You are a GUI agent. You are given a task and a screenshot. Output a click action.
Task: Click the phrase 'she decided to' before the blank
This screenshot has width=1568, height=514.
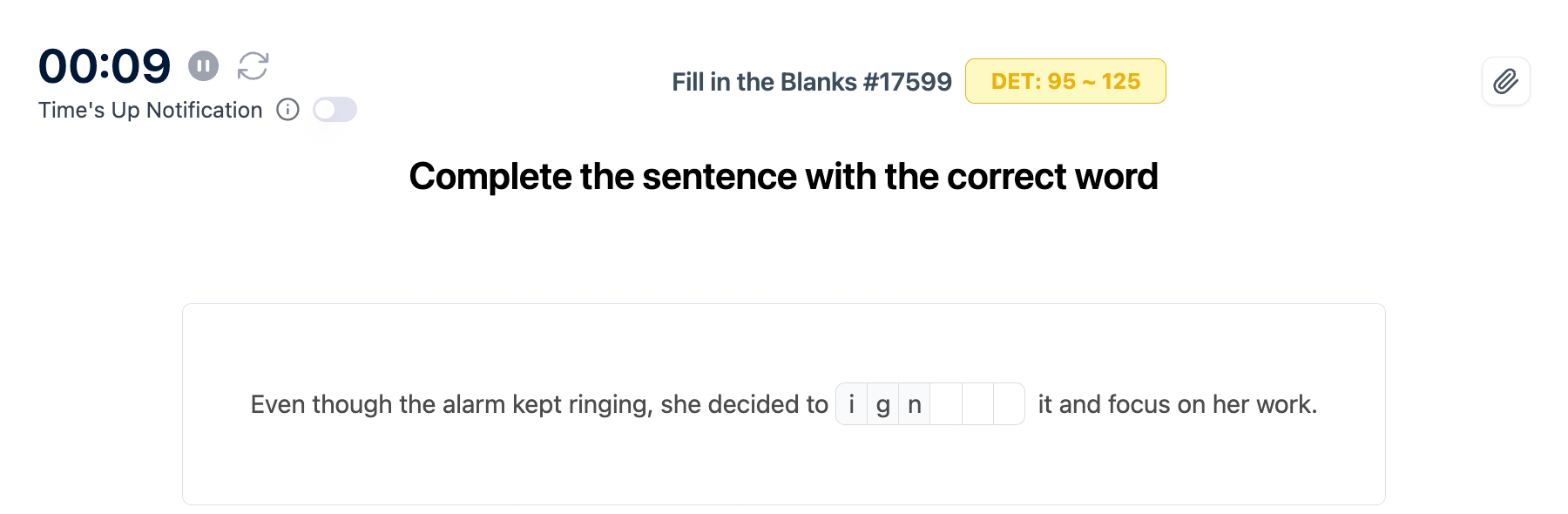coord(744,404)
